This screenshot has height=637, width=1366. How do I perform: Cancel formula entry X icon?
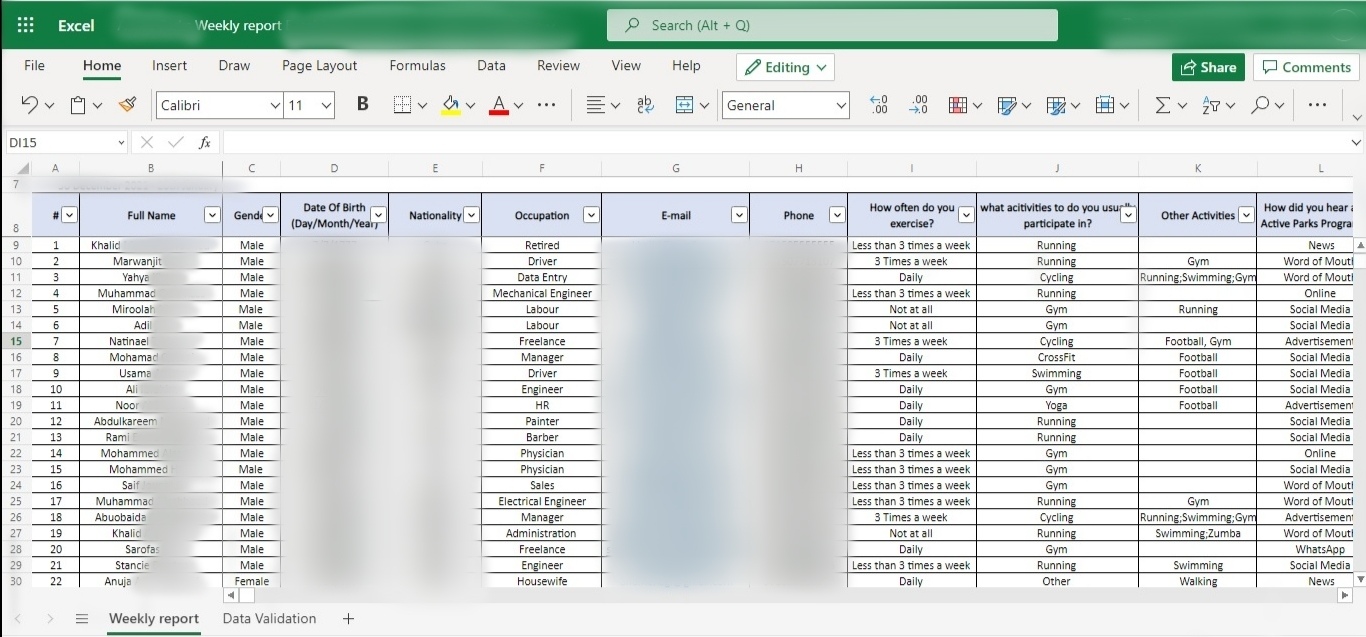147,143
